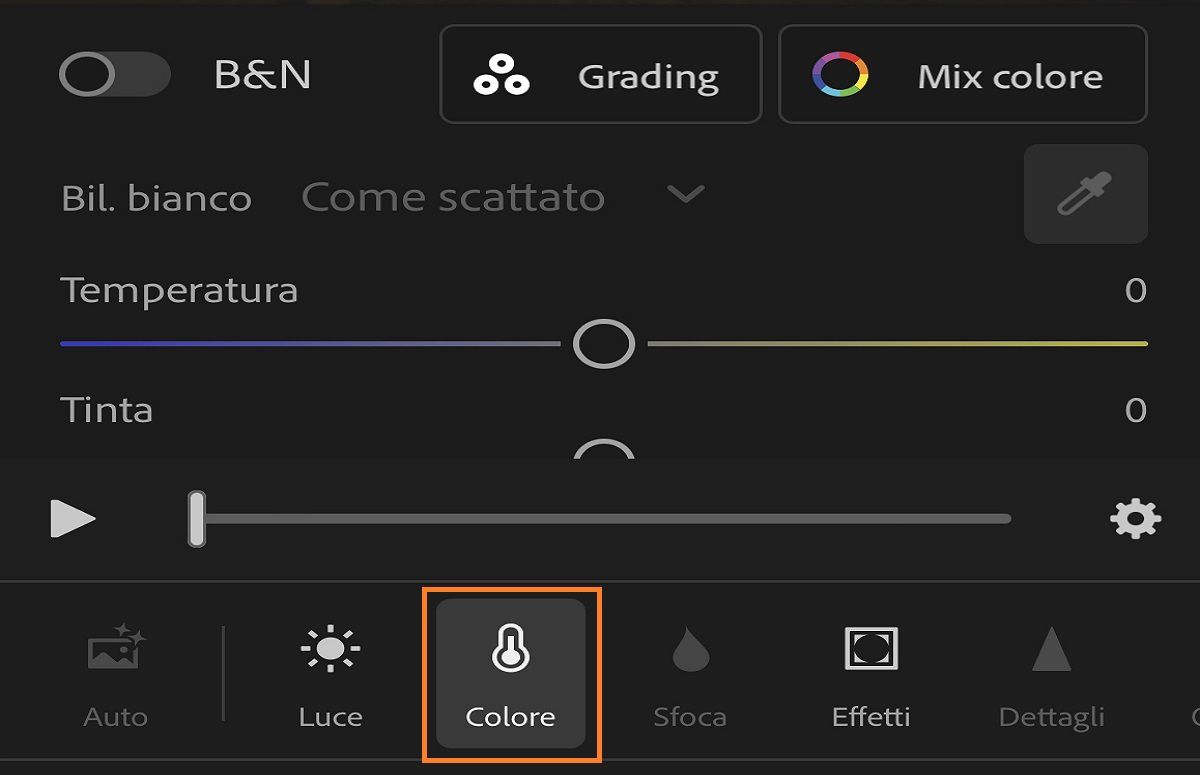
Task: Switch to the Grading panel
Action: pyautogui.click(x=600, y=75)
